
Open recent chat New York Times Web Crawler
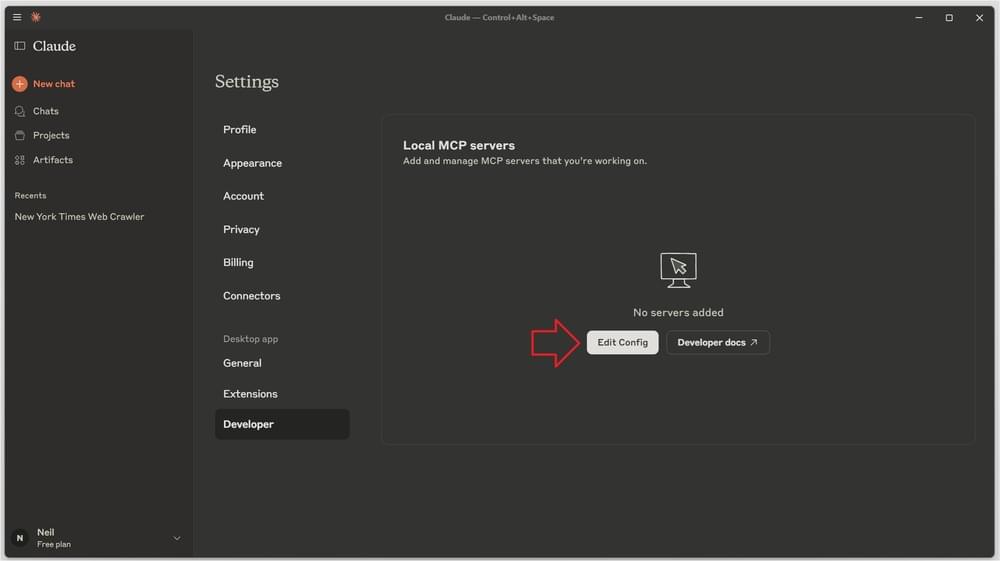[79, 217]
